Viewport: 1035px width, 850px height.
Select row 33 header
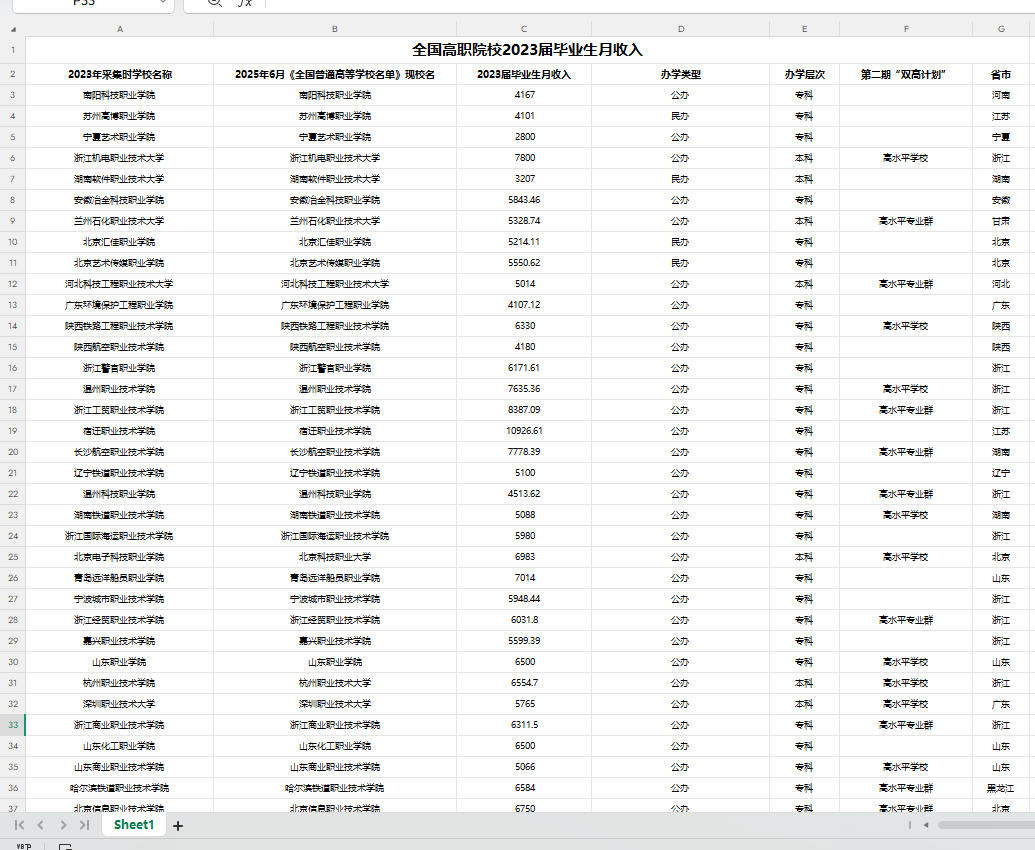tap(12, 725)
